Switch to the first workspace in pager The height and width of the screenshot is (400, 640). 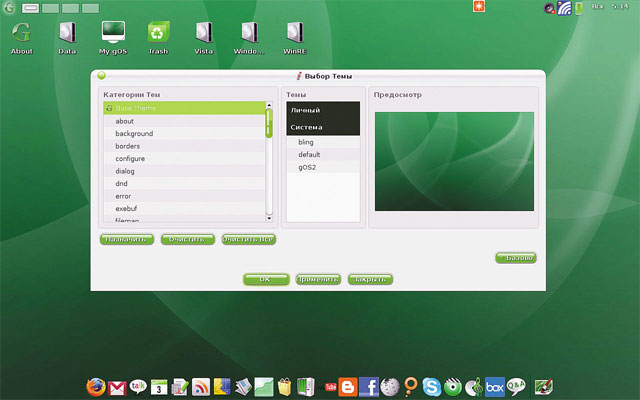pos(30,8)
